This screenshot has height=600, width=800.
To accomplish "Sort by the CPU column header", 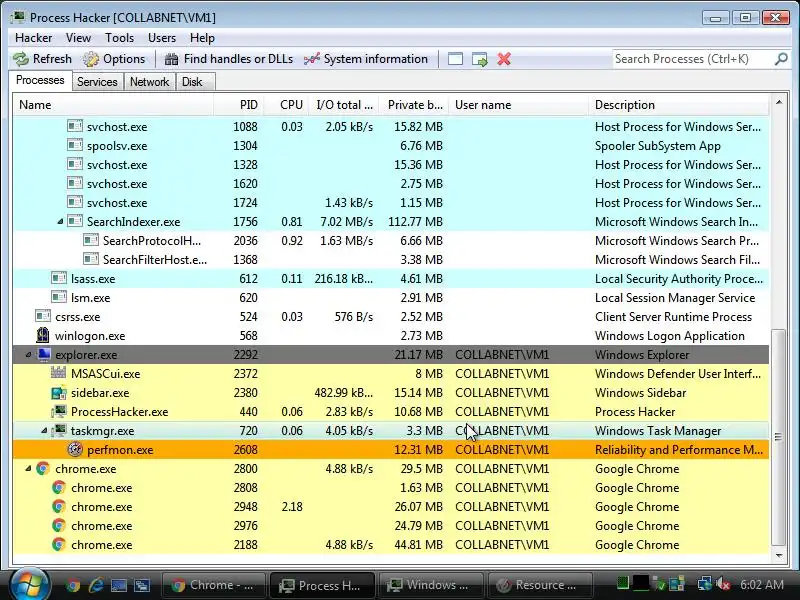I will click(285, 105).
